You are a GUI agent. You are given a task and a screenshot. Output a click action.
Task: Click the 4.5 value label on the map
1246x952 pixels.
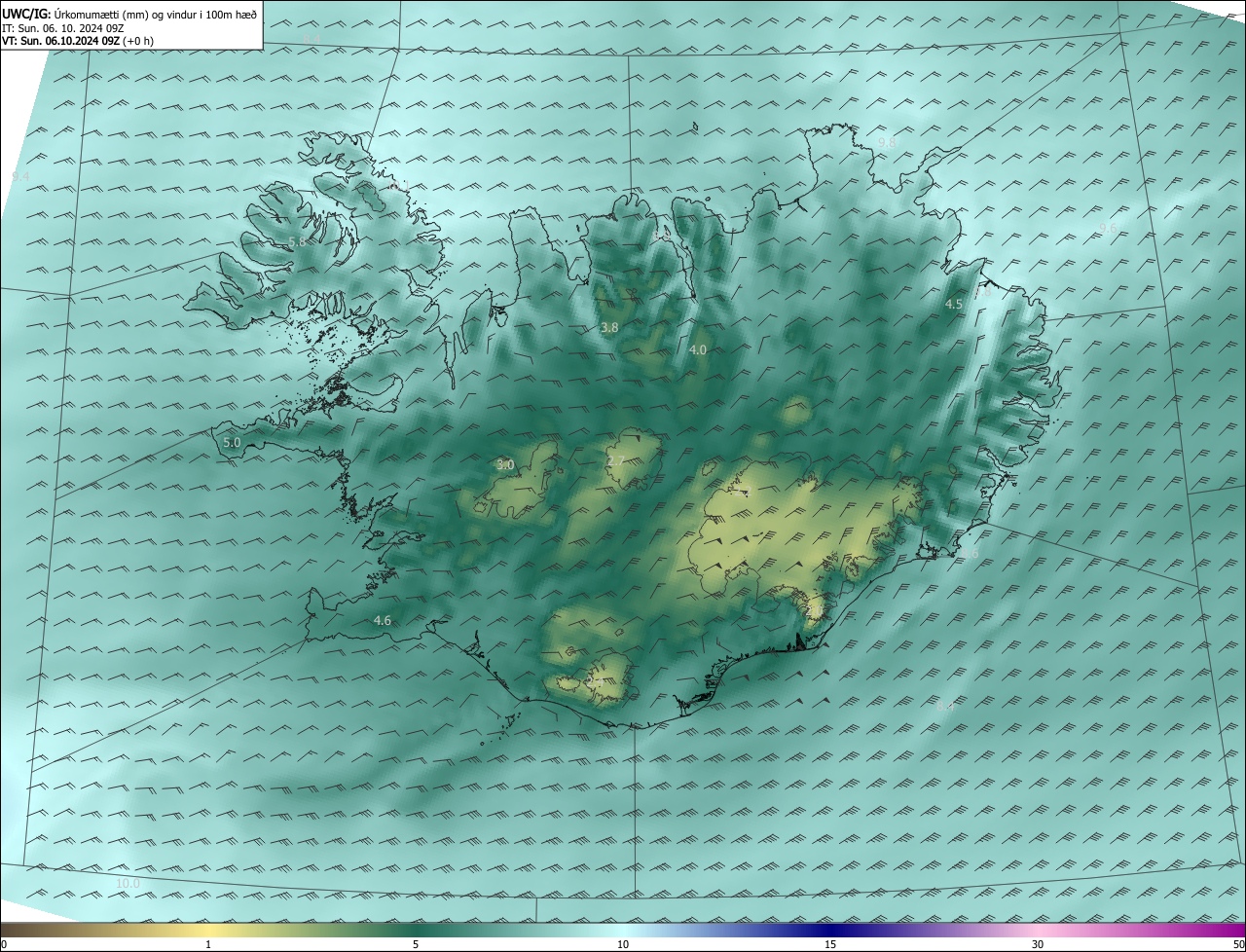coord(954,305)
